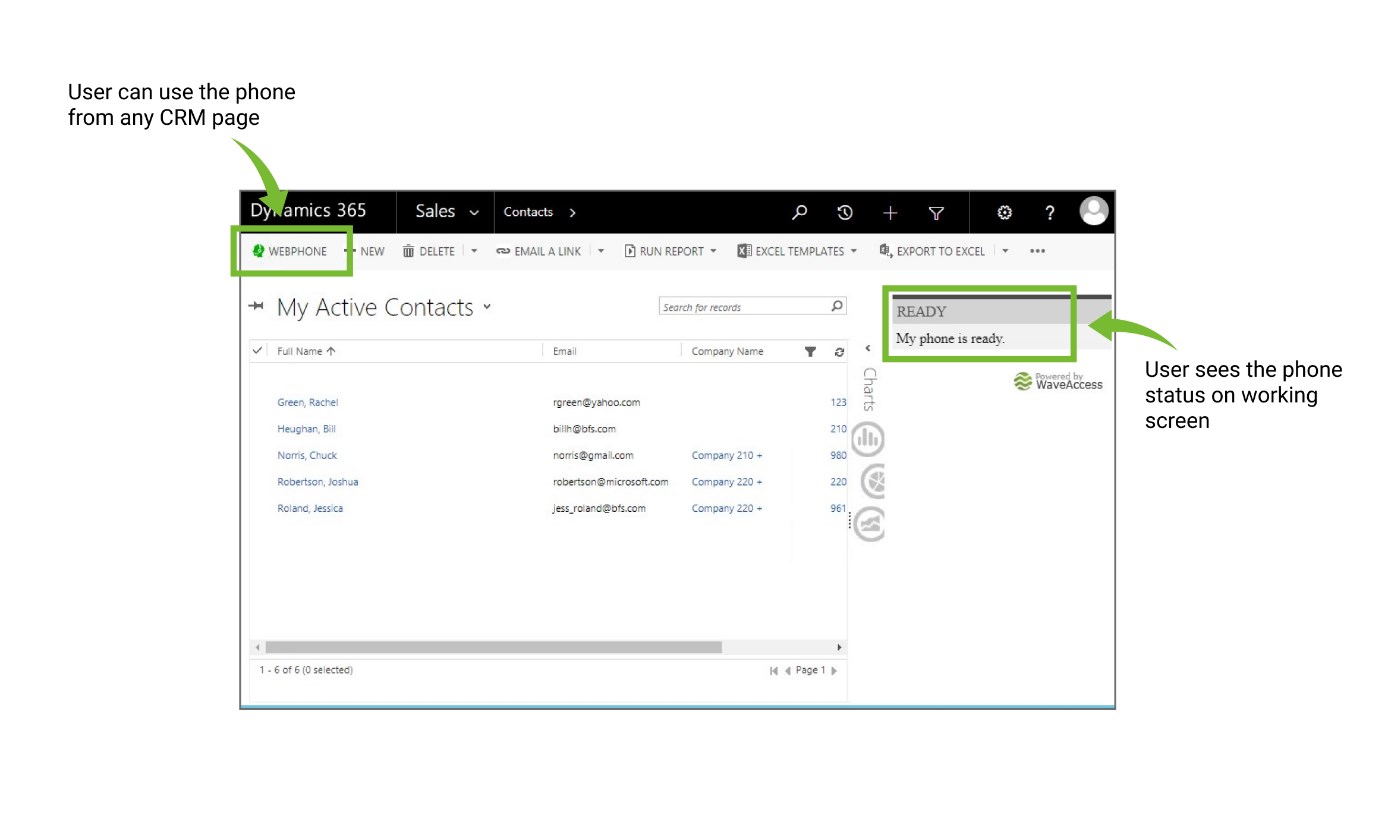Screen dimensions: 1388x837
Task: Select the rgreen@yahoo.com email cell
Action: (596, 402)
